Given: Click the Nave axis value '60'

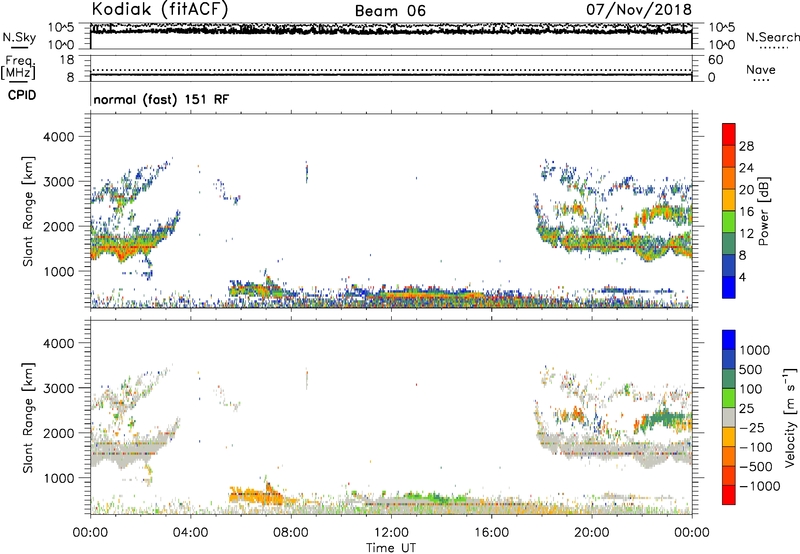Looking at the screenshot, I should (716, 60).
